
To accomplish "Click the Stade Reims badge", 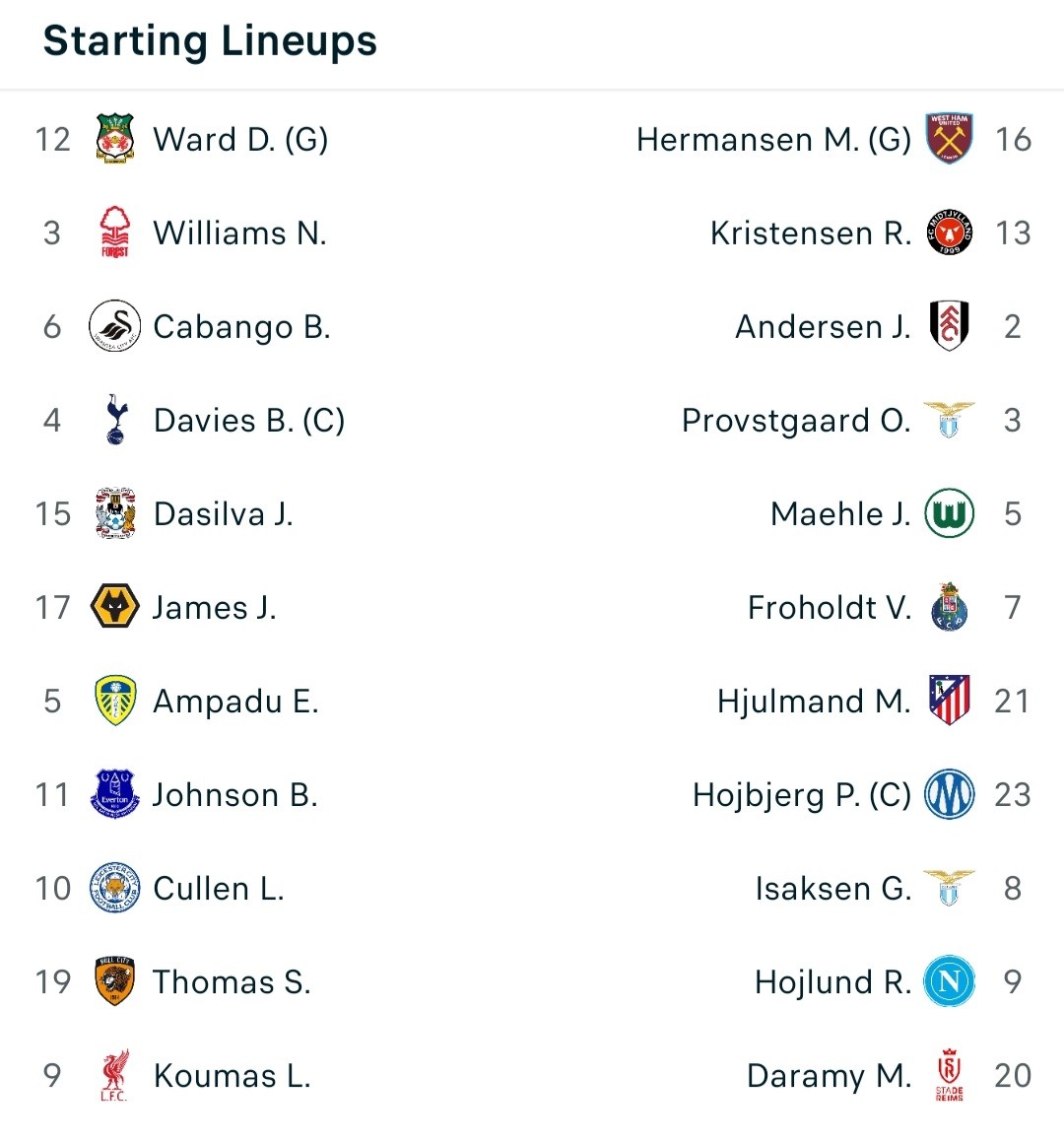I will [949, 1075].
